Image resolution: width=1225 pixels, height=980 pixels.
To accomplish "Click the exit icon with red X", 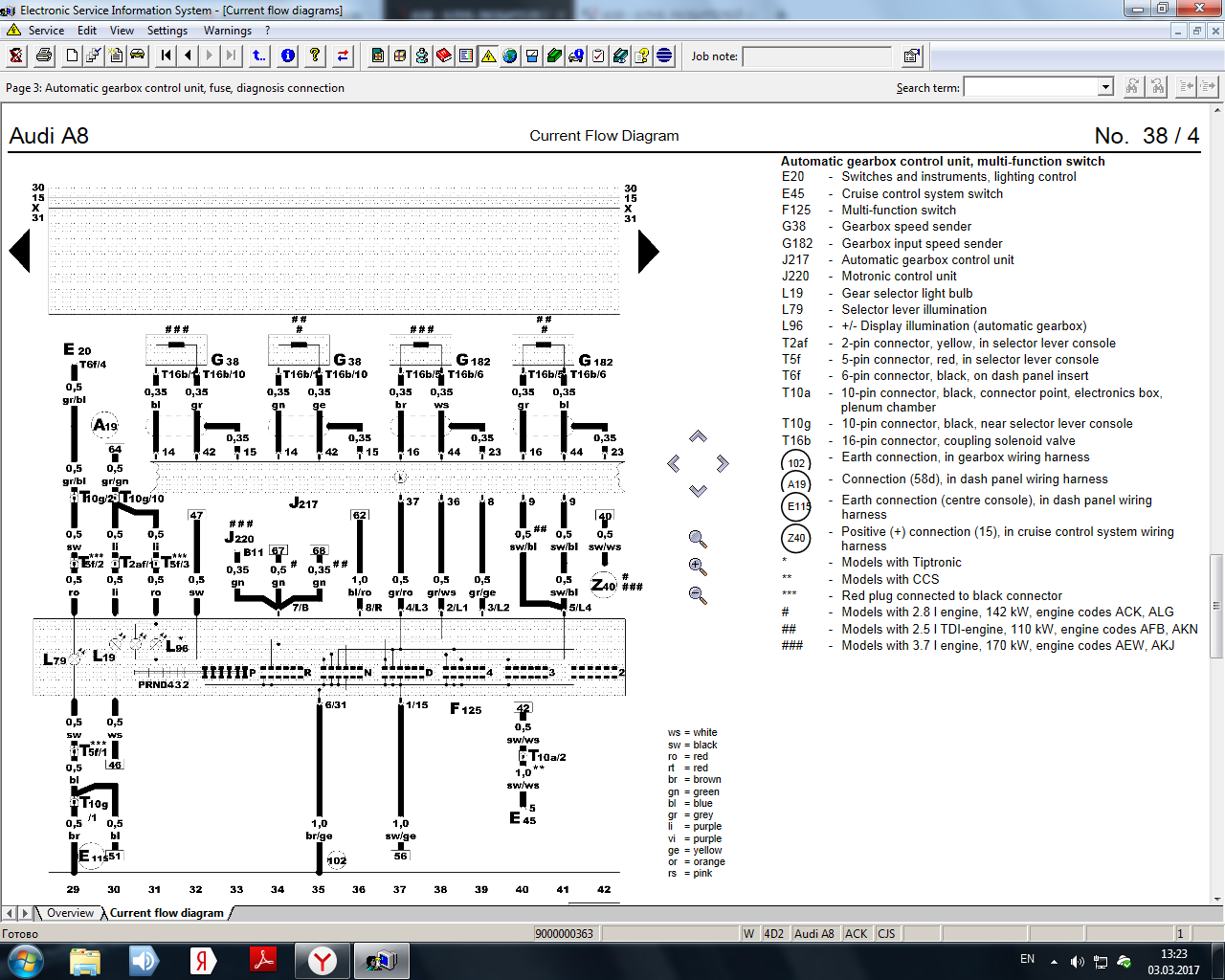I will click(16, 56).
